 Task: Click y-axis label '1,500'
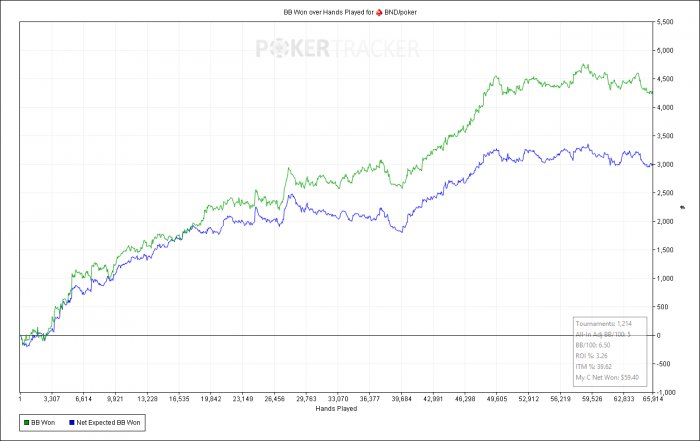pyautogui.click(x=665, y=250)
